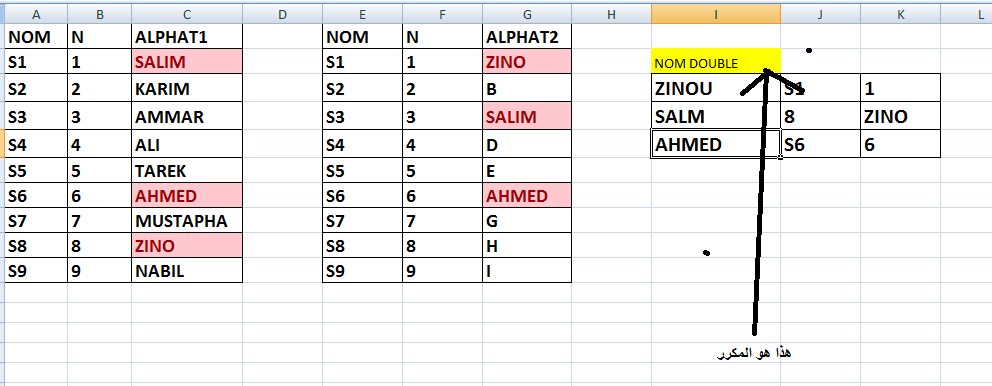The image size is (992, 386).
Task: Click the ALPHAT1 header cell
Action: coord(187,37)
